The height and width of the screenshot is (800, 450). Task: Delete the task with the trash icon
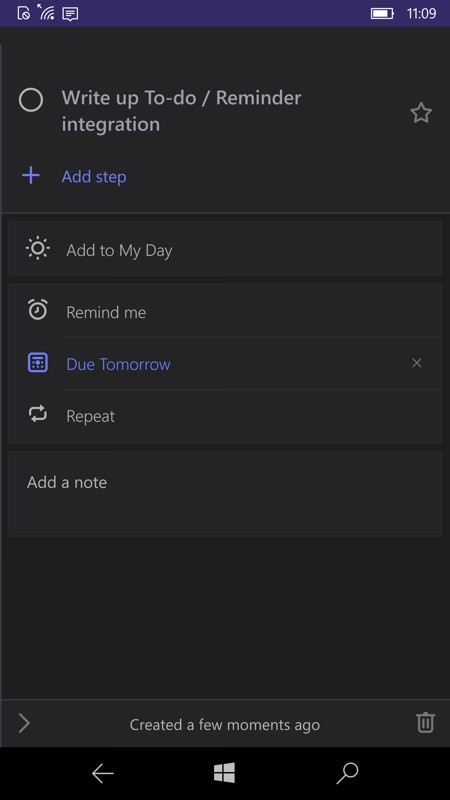[426, 723]
